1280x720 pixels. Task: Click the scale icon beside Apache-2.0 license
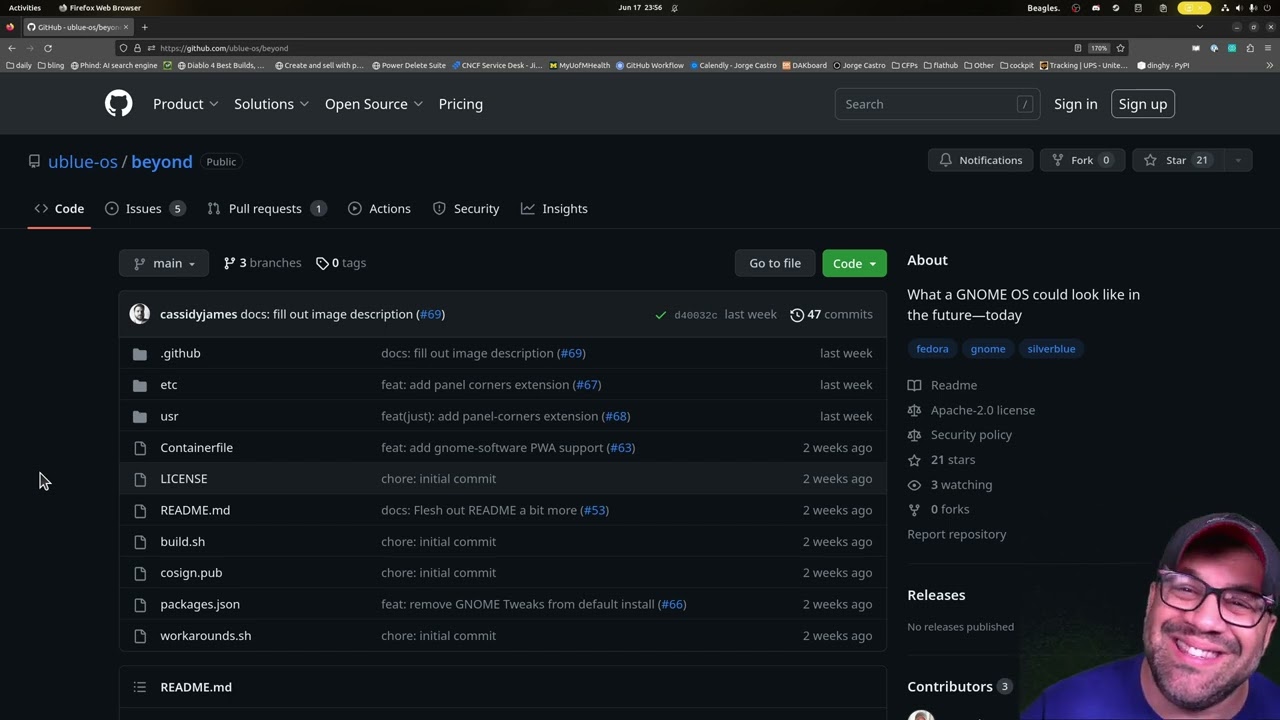[x=914, y=410]
